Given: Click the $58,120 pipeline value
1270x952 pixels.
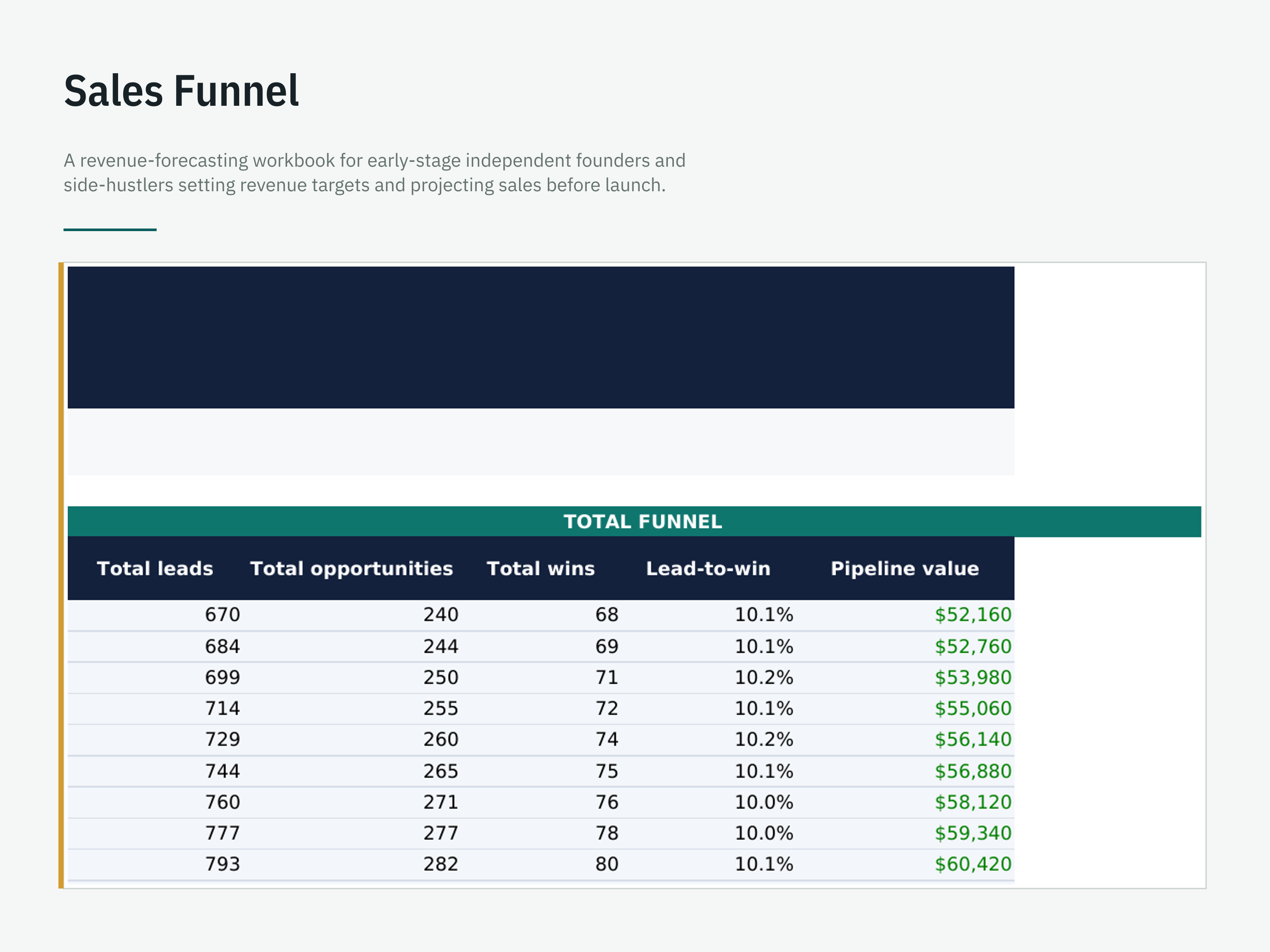Looking at the screenshot, I should (973, 802).
